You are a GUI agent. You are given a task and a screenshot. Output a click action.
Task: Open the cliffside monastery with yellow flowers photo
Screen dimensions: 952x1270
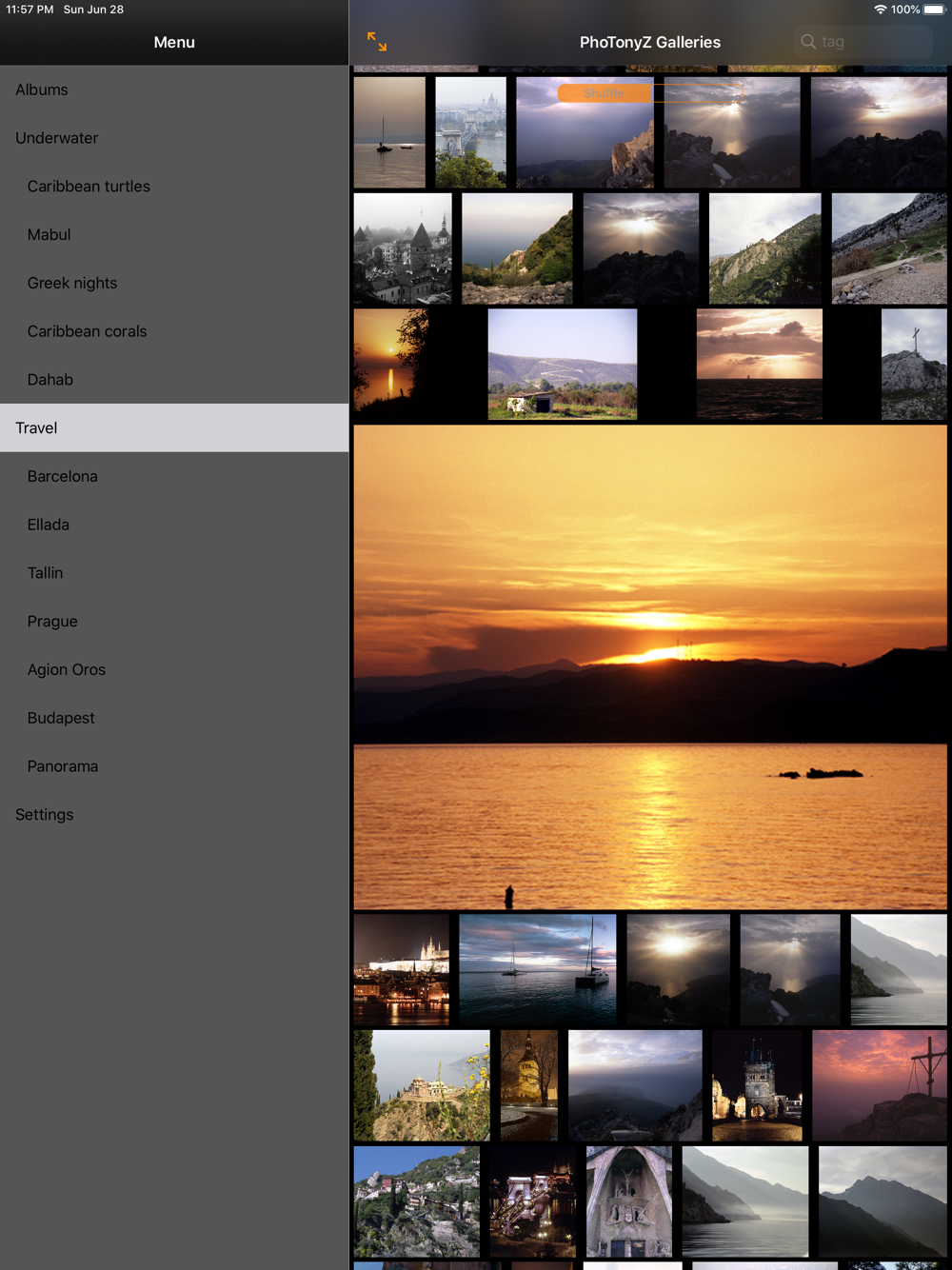click(422, 1085)
